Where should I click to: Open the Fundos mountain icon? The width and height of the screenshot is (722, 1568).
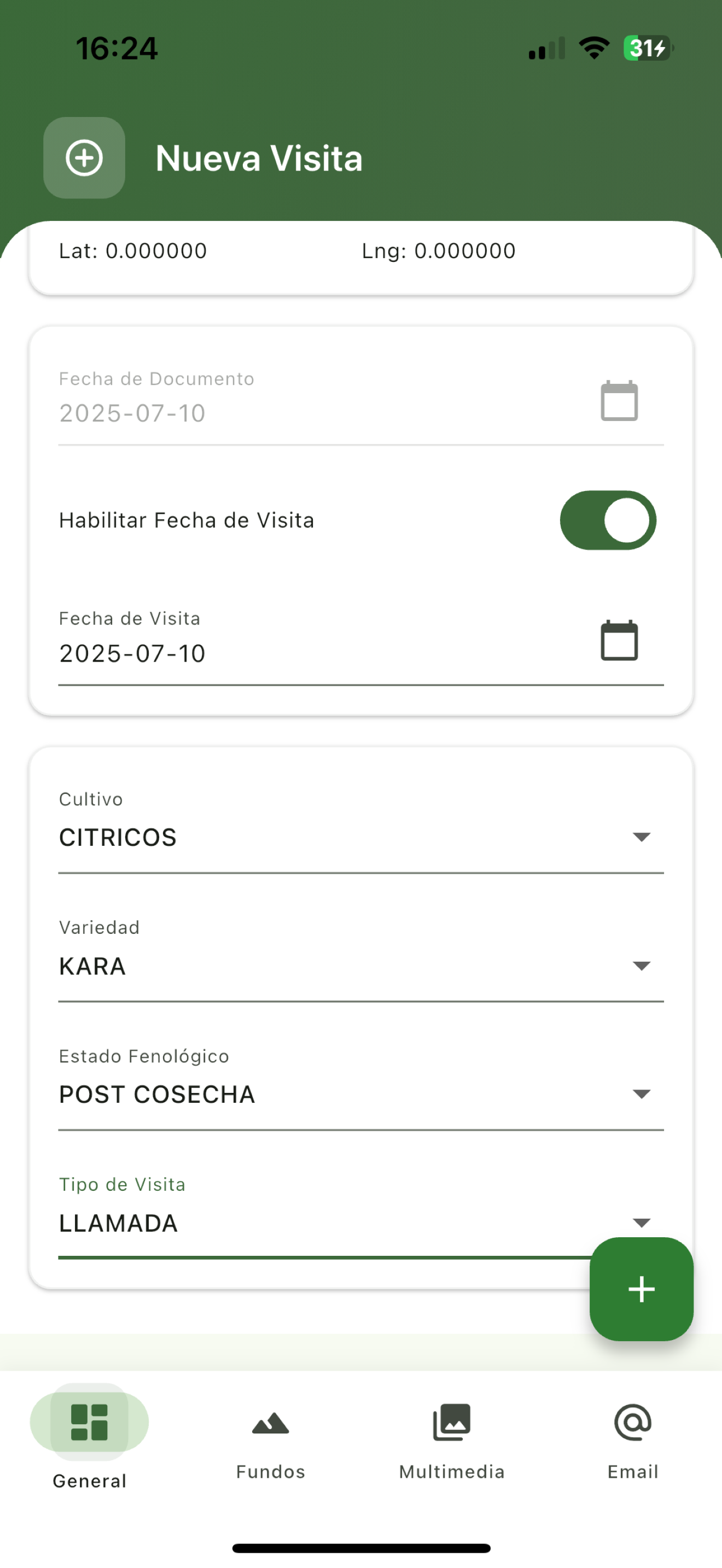tap(270, 1423)
